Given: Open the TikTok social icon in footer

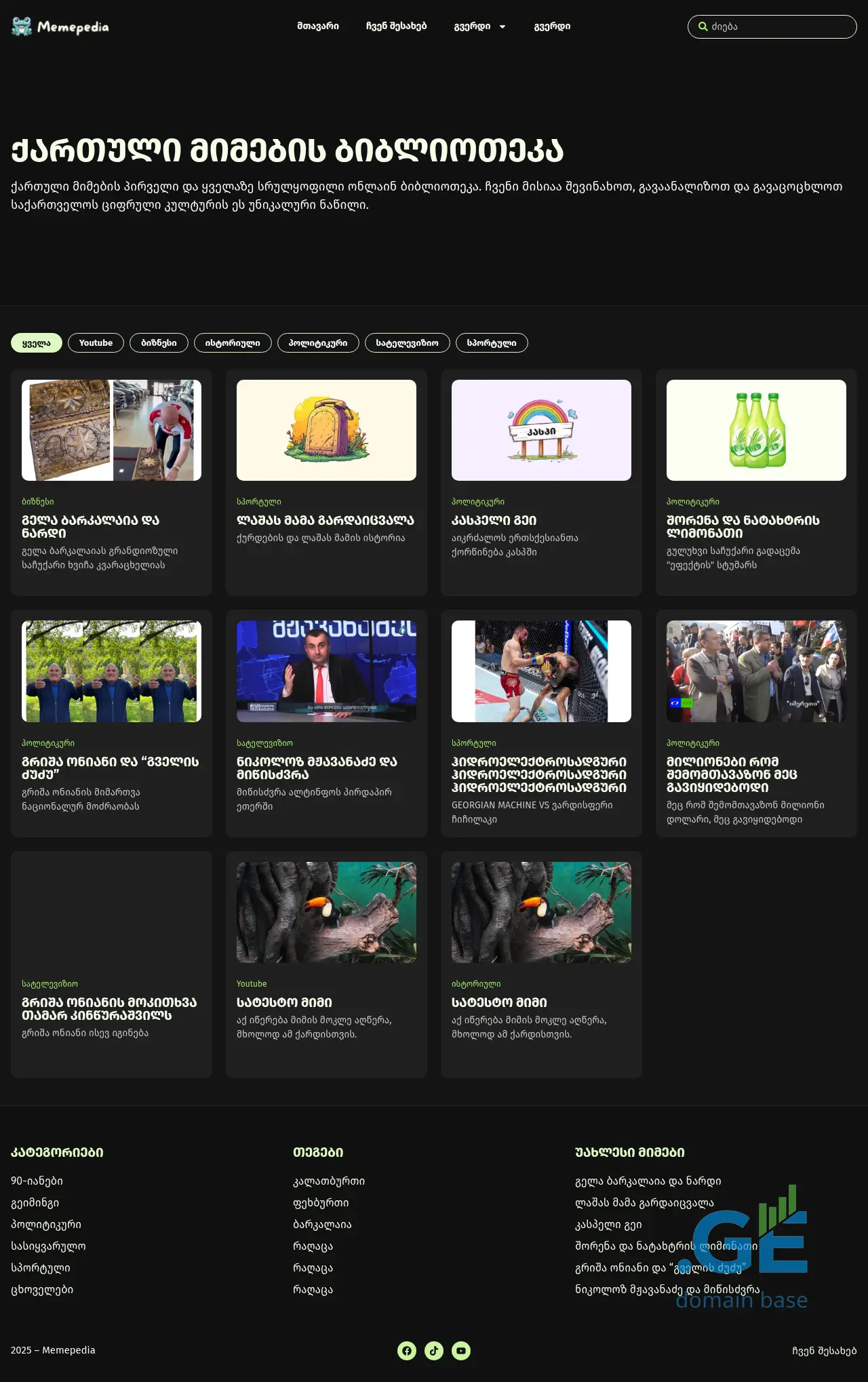Looking at the screenshot, I should pos(434,1351).
